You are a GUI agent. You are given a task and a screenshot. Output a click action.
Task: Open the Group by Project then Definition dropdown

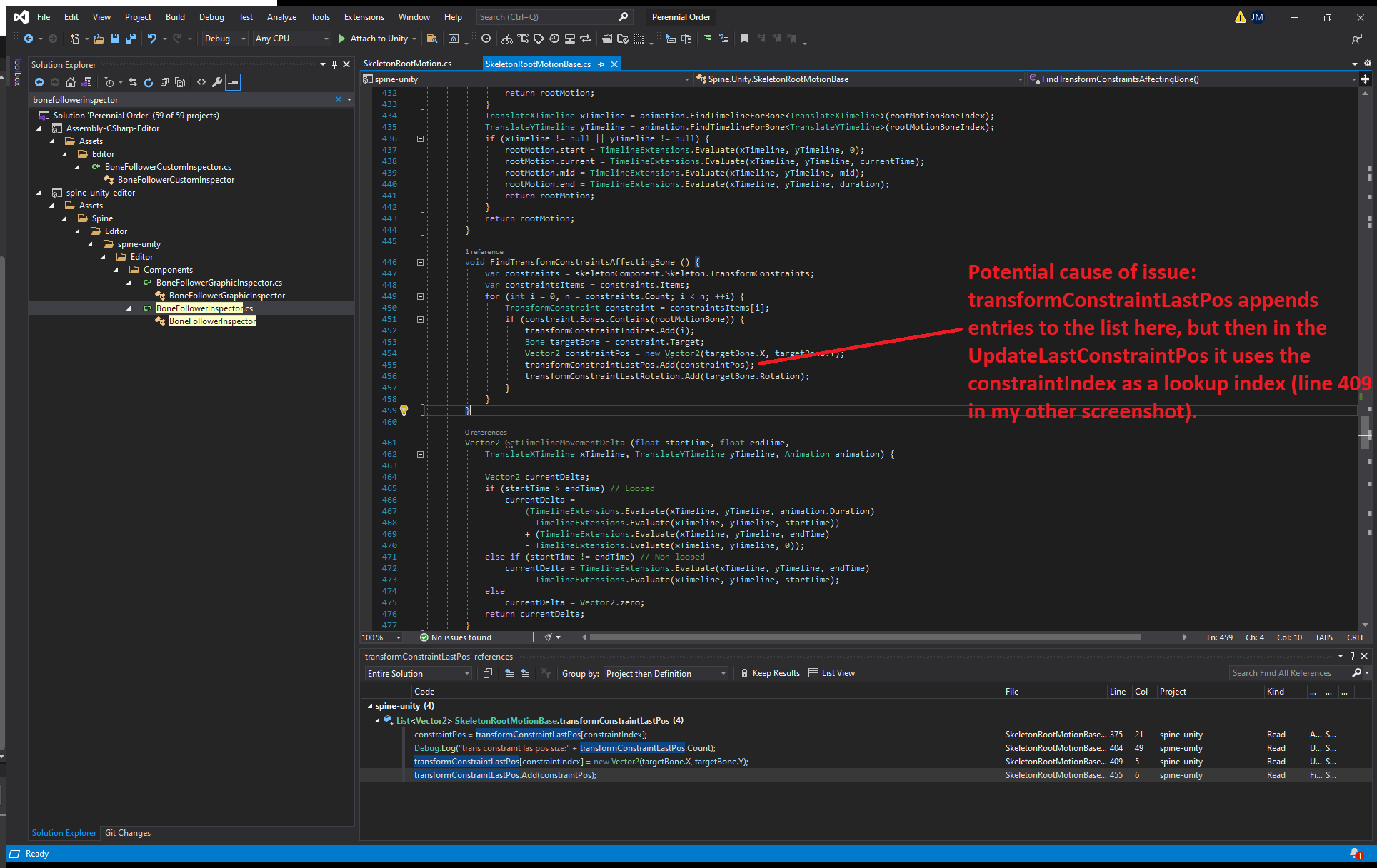click(664, 672)
